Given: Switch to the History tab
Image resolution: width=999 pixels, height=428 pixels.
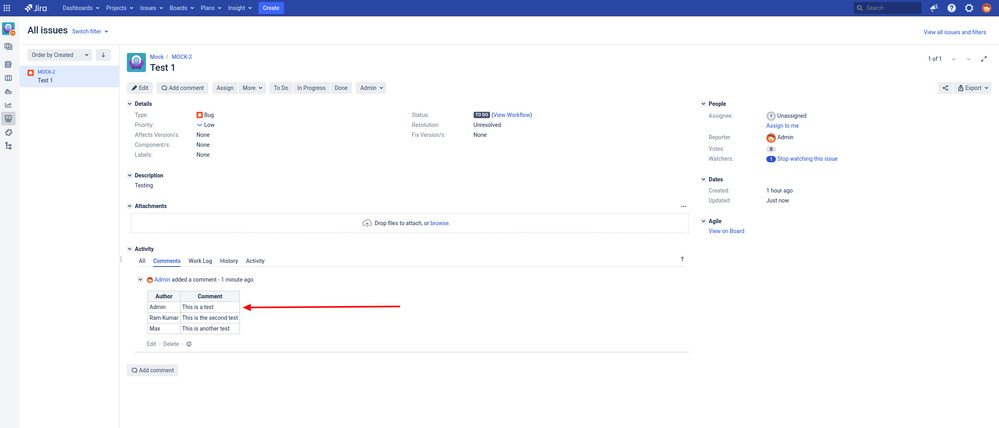Looking at the screenshot, I should [x=229, y=261].
